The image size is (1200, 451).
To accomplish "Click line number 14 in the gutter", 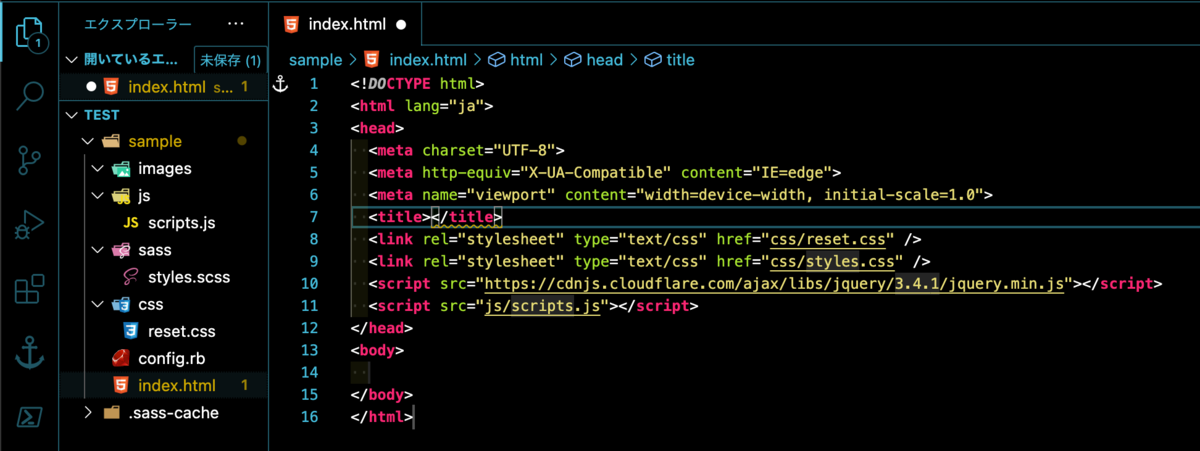I will [x=310, y=372].
